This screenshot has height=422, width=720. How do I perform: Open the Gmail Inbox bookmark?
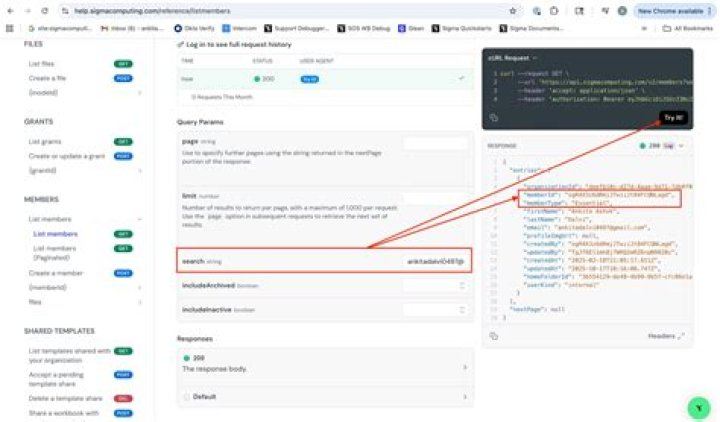coord(132,28)
